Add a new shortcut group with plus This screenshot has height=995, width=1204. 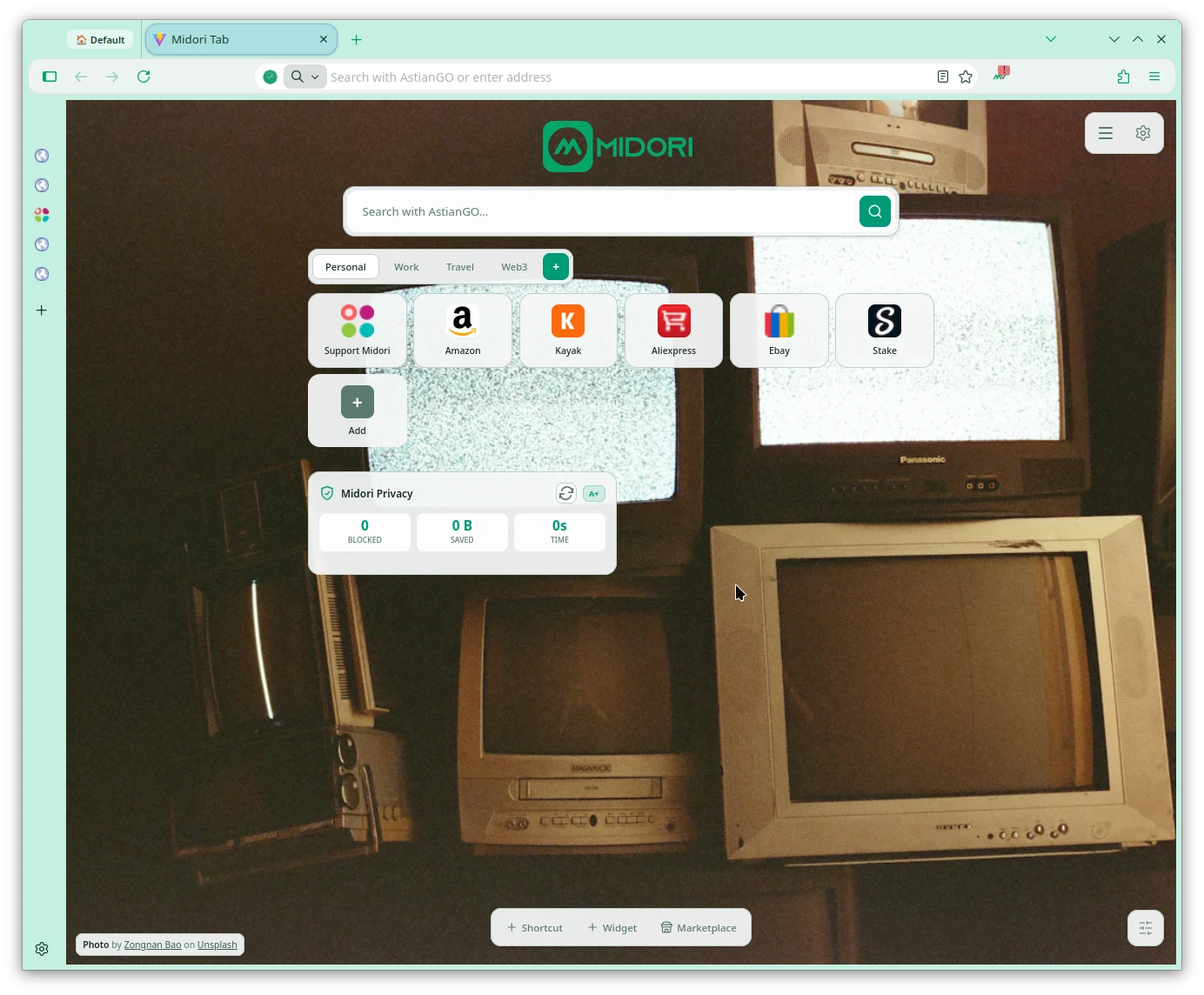[x=556, y=267]
